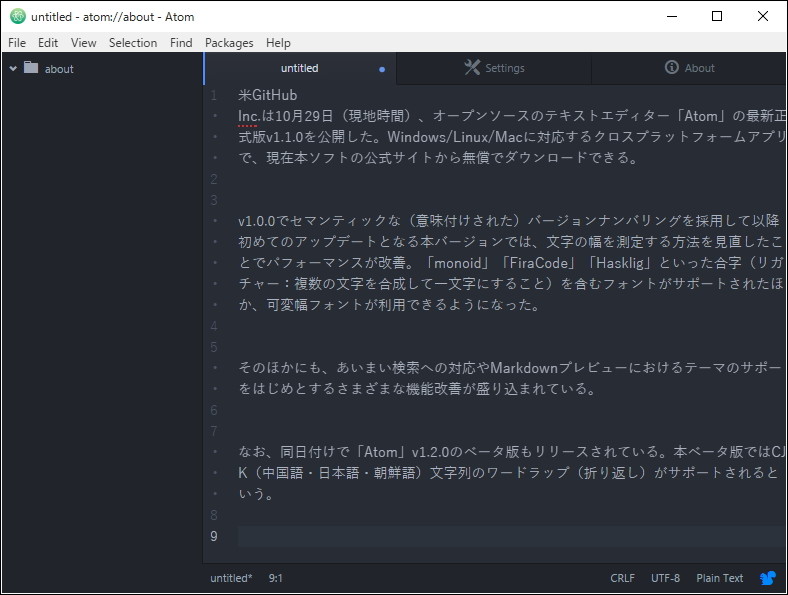Image resolution: width=788 pixels, height=595 pixels.
Task: Collapse the about folder chevron
Action: tap(13, 68)
